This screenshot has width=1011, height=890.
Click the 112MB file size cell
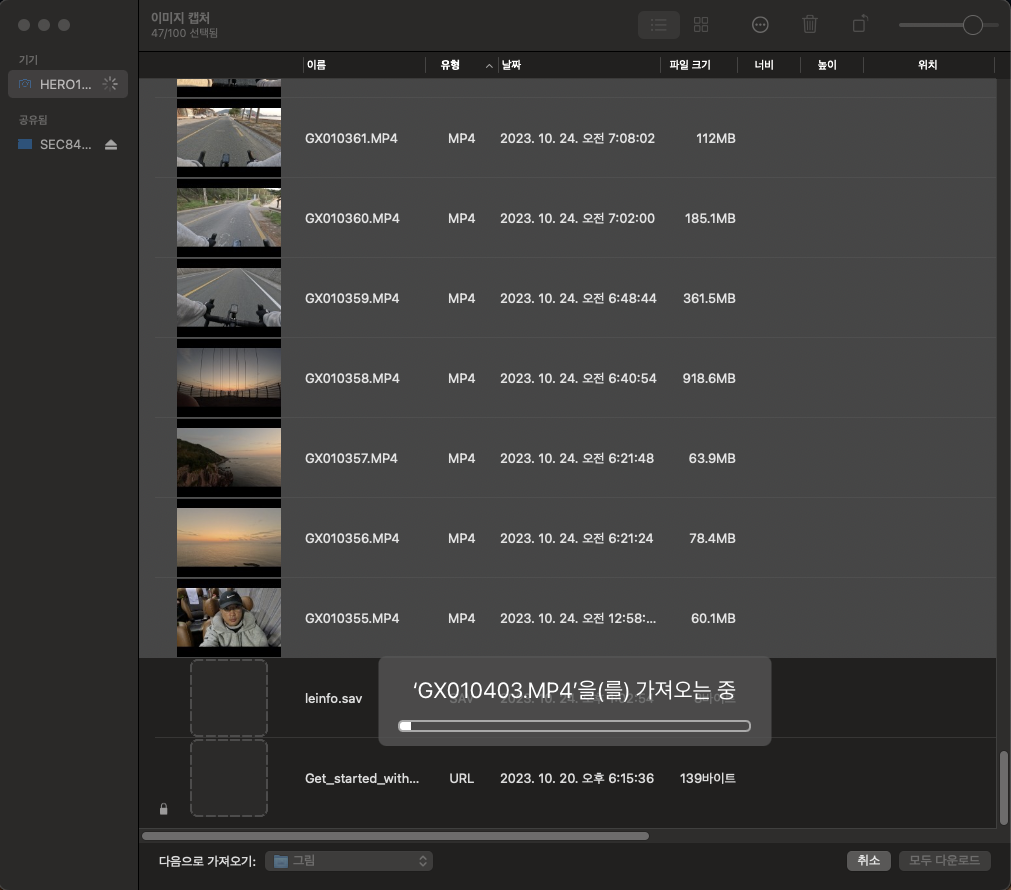tap(716, 138)
